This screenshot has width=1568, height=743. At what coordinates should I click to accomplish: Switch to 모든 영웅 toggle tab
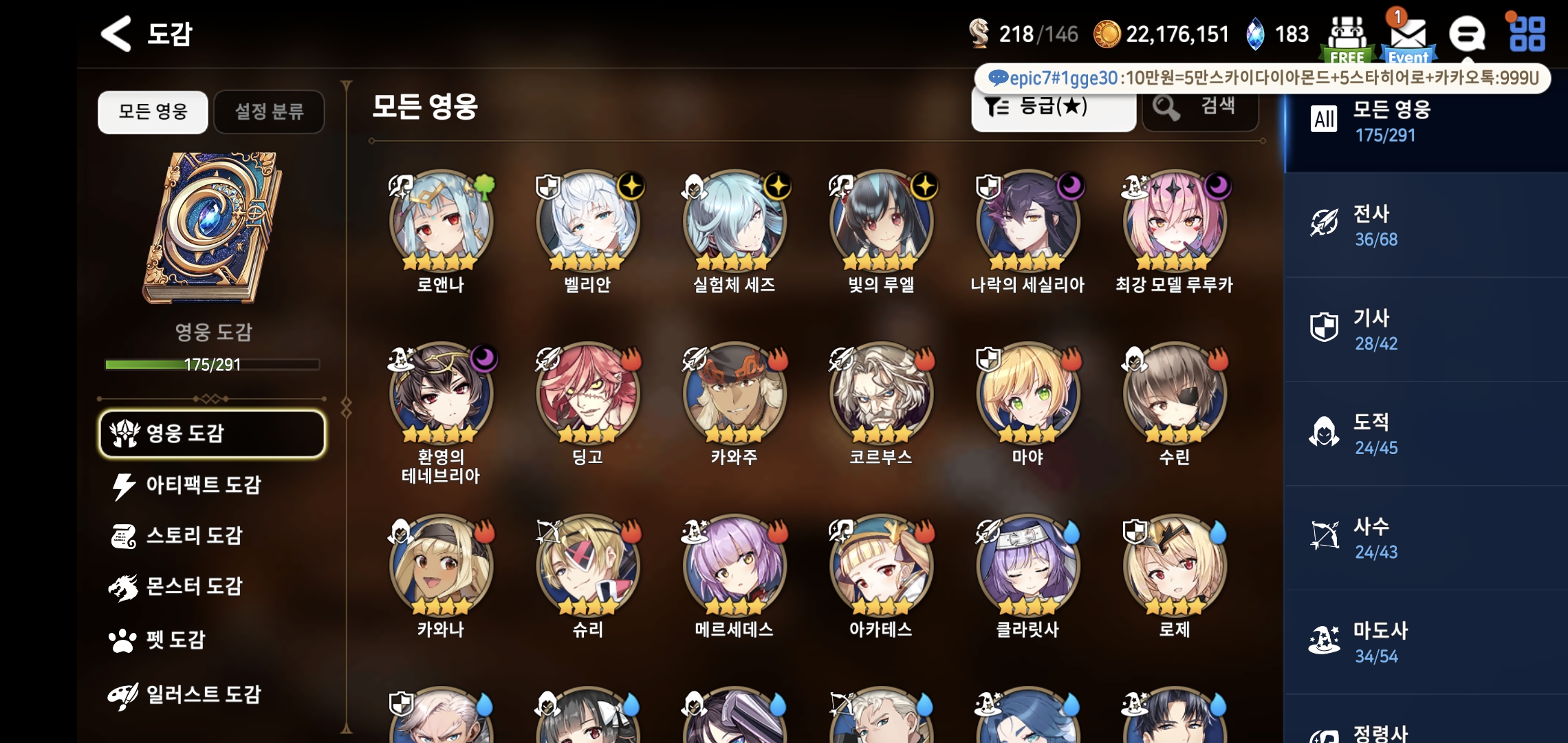pos(153,111)
